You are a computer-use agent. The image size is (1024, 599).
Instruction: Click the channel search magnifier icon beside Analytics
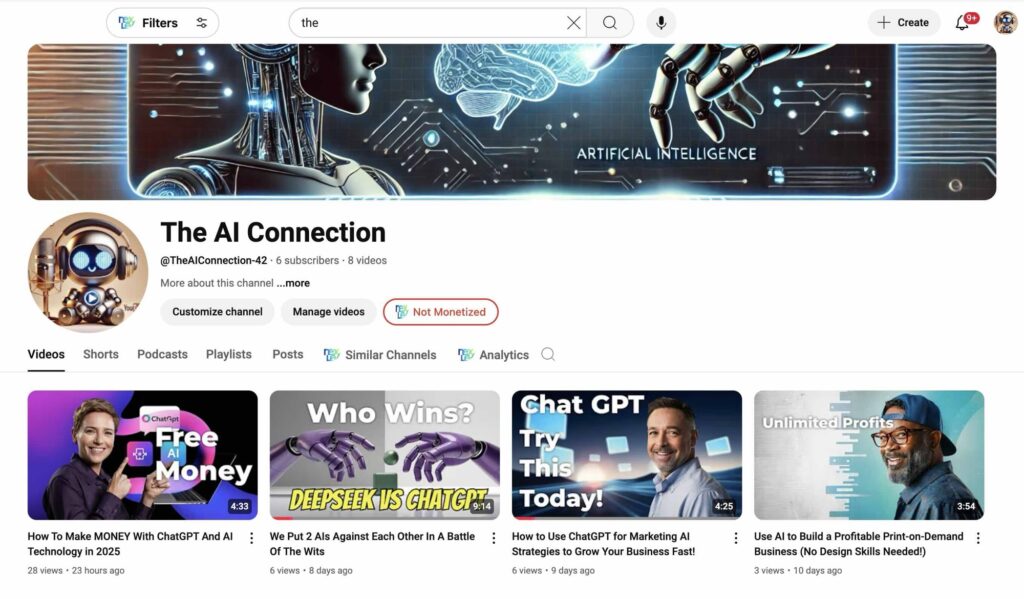point(548,354)
